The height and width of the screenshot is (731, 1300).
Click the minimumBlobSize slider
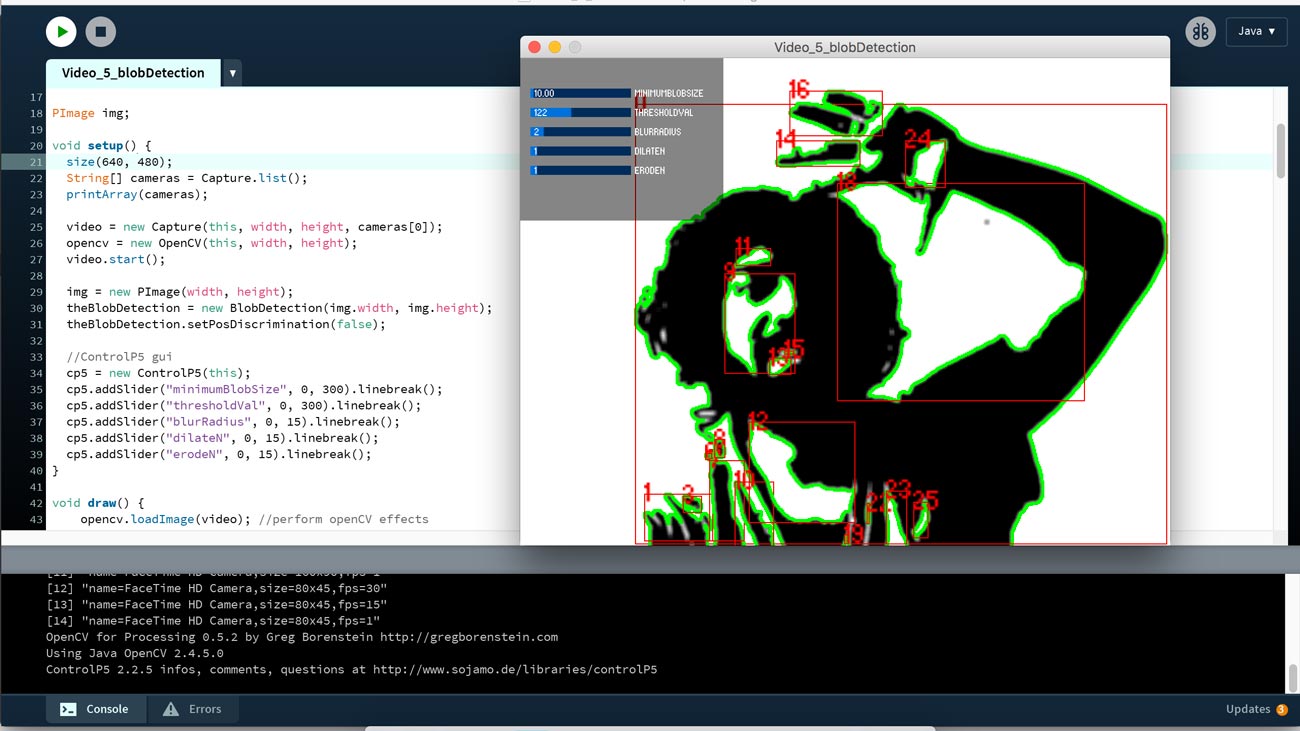(580, 93)
